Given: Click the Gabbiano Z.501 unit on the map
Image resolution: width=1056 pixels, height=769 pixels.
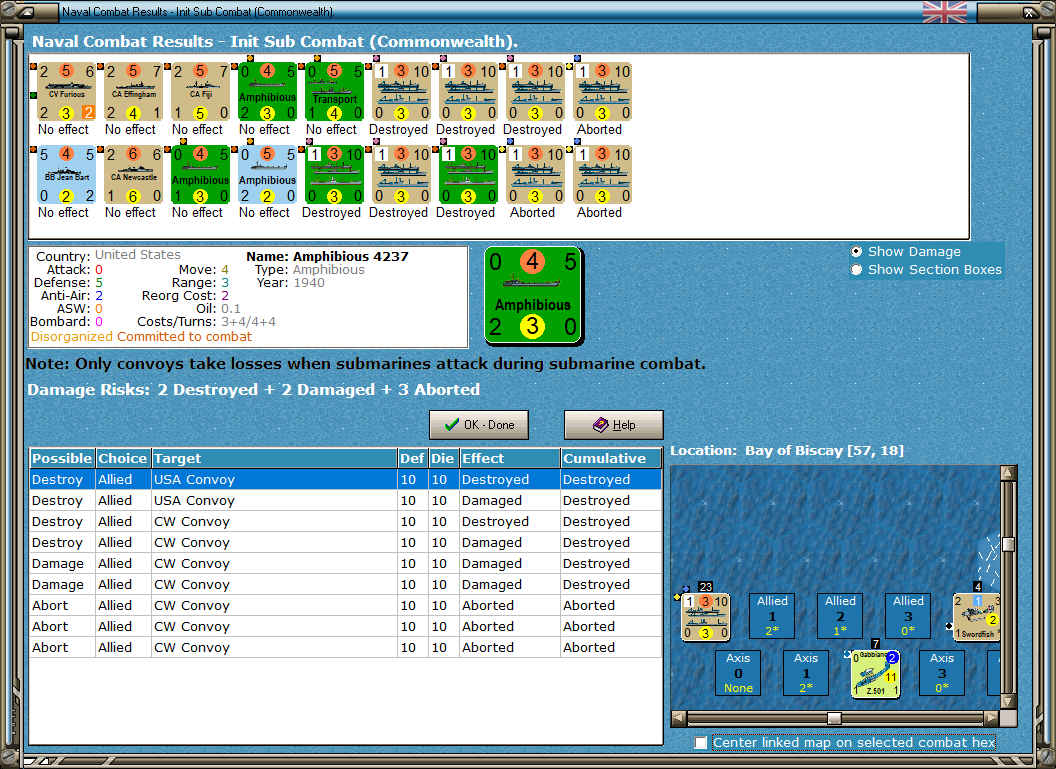Looking at the screenshot, I should click(875, 674).
